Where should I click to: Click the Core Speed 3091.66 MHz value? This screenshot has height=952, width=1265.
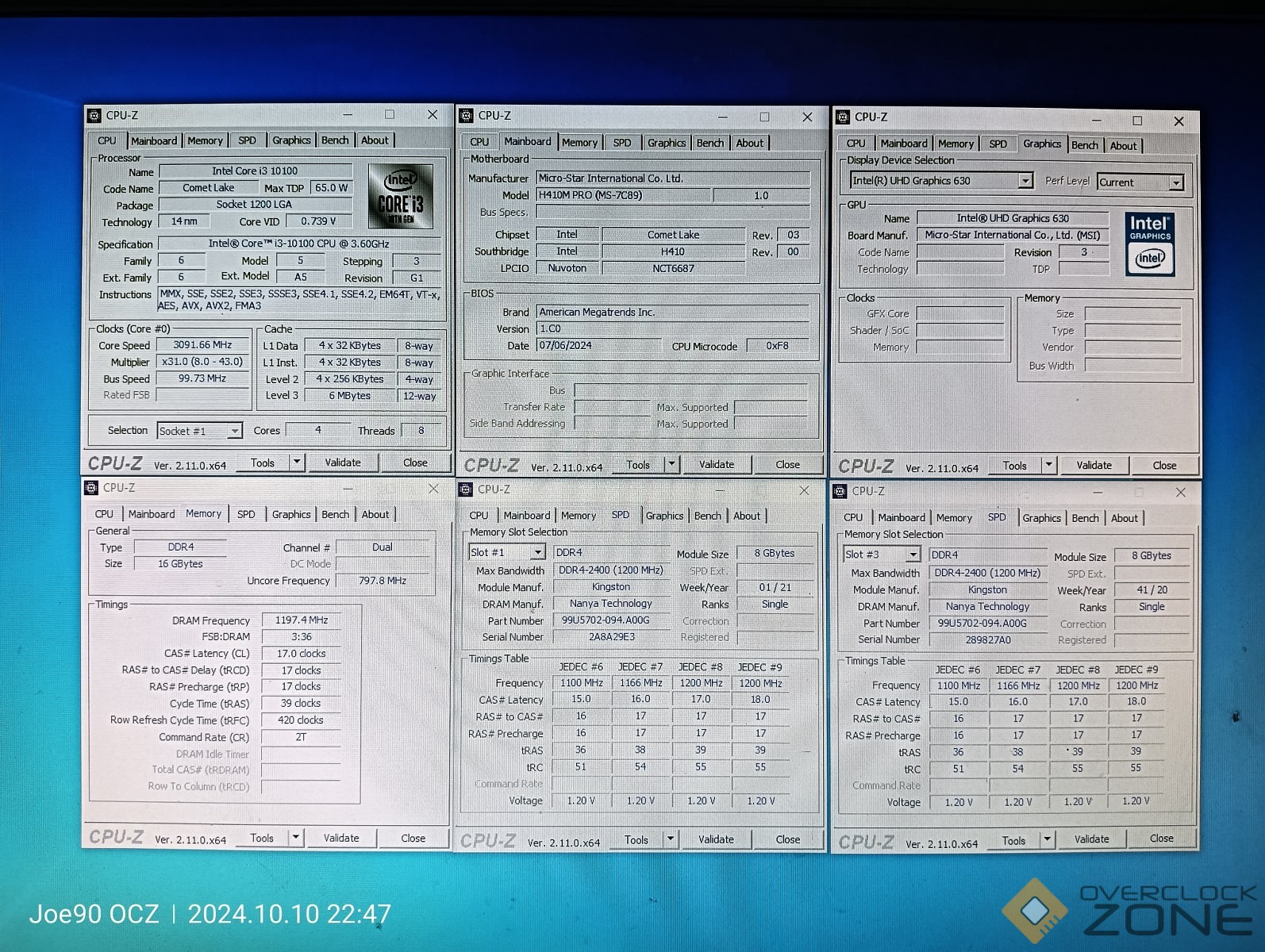click(202, 345)
